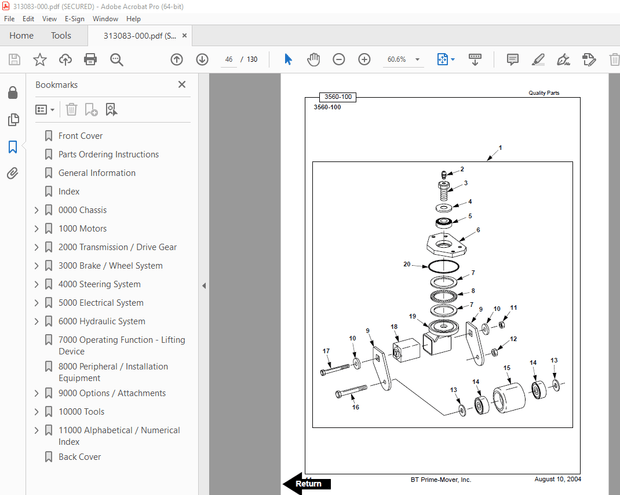Switch to the Tools tab
Viewport: 620px width, 495px height.
(61, 36)
